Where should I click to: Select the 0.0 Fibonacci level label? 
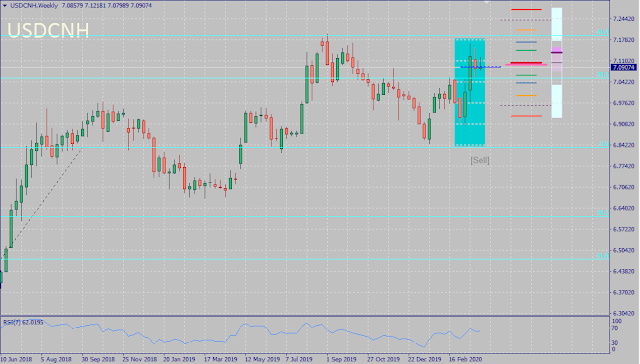pyautogui.click(x=604, y=144)
